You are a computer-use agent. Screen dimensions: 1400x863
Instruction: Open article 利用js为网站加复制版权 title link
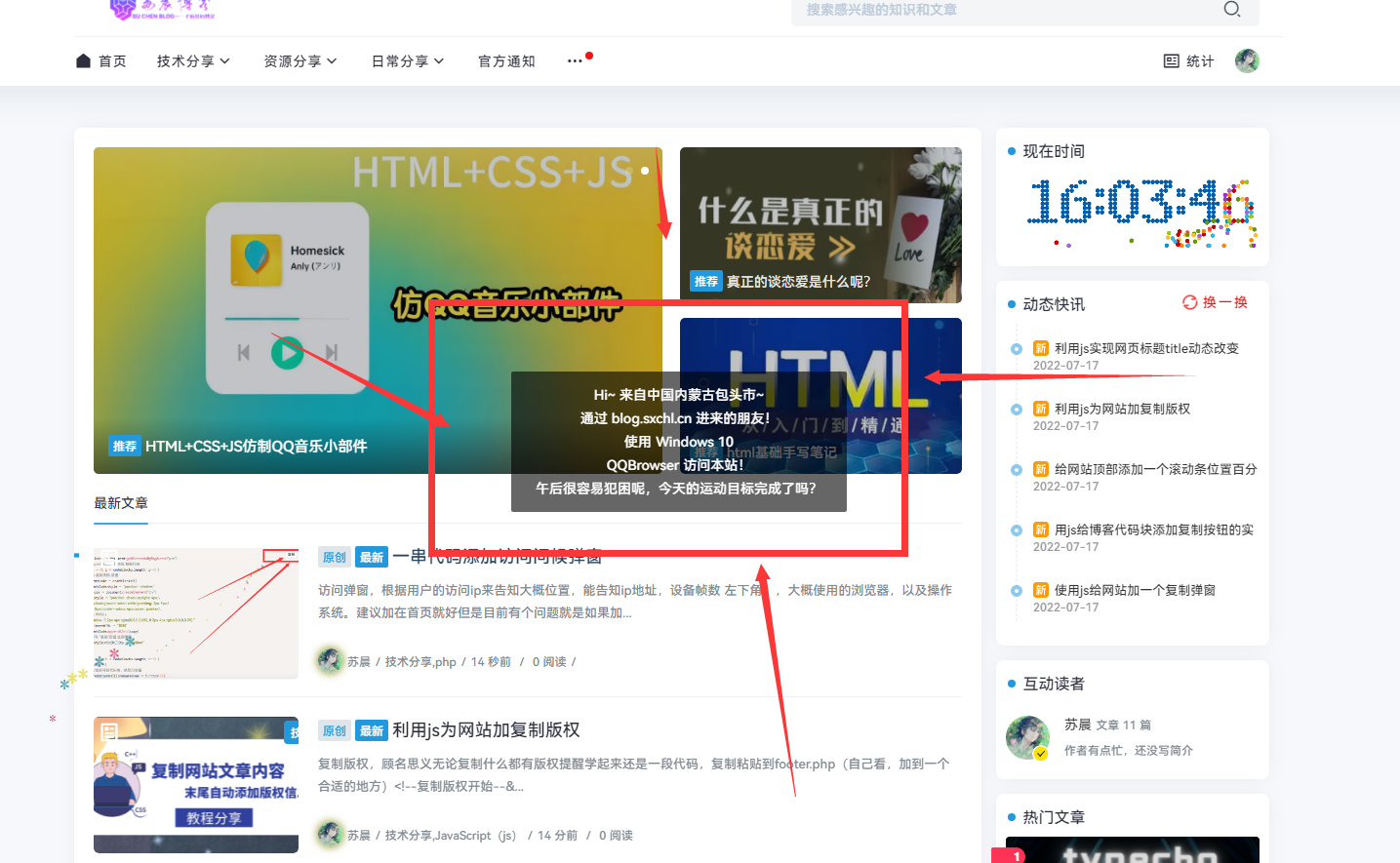click(486, 730)
